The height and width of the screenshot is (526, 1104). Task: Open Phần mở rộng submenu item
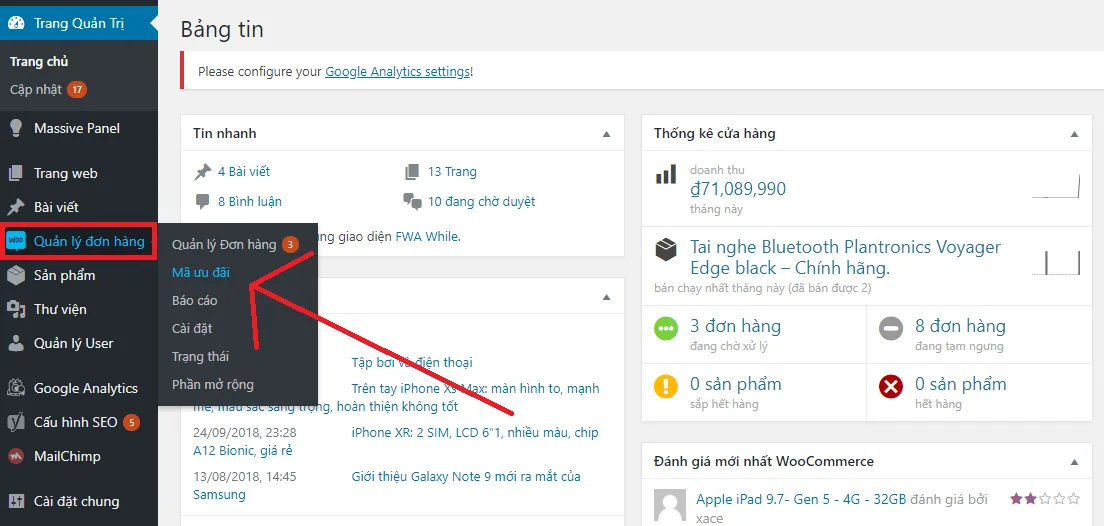[213, 385]
